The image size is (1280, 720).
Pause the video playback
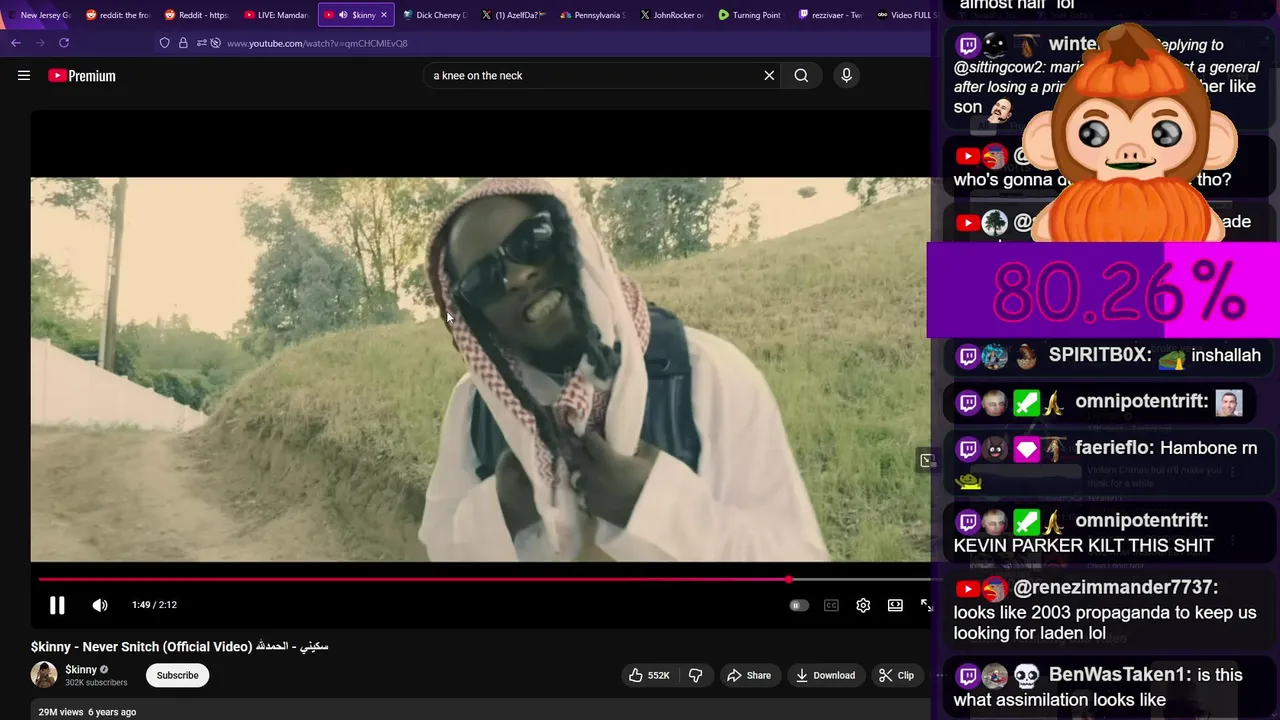[57, 605]
